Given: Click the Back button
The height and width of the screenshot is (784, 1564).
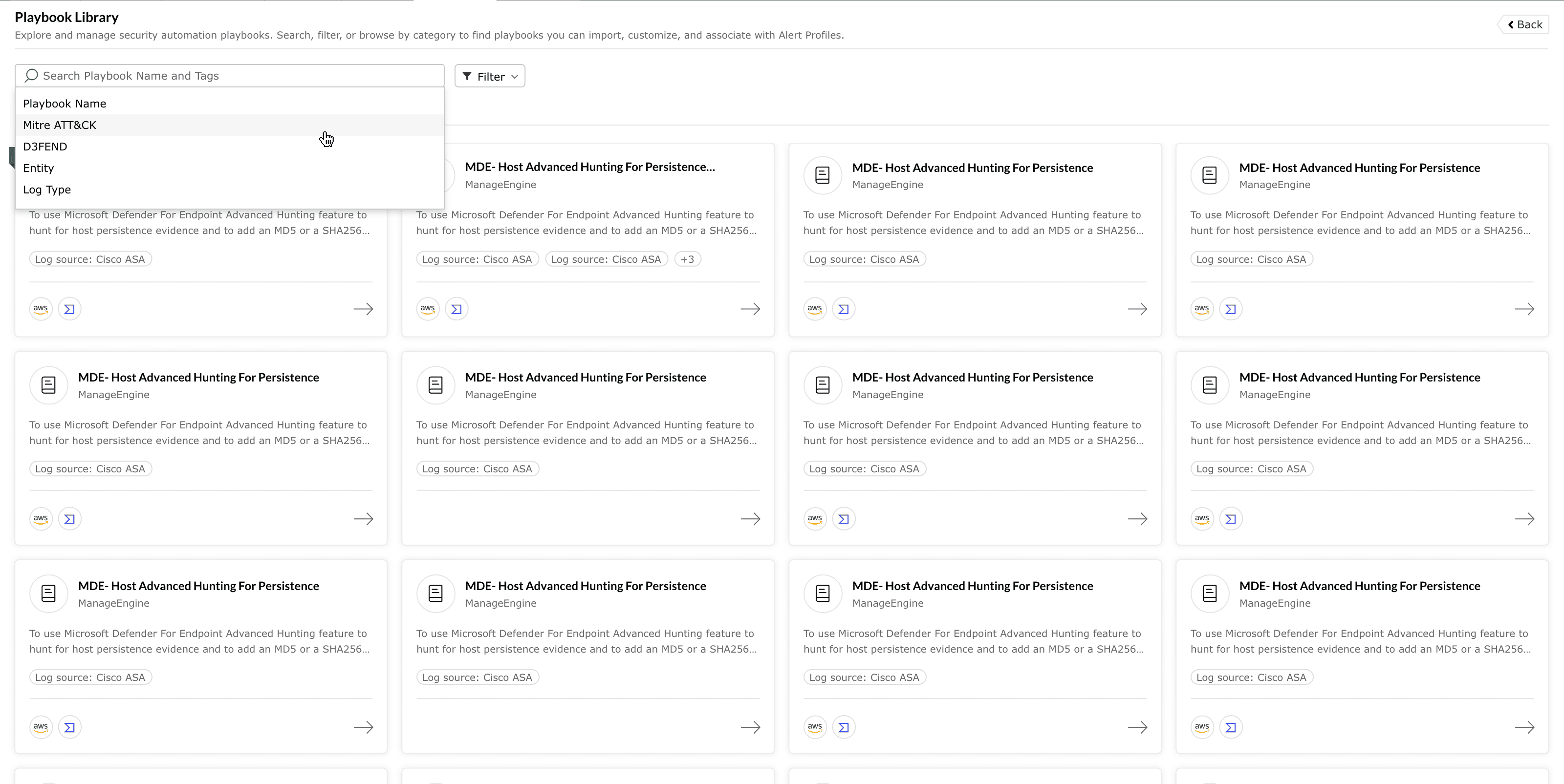Looking at the screenshot, I should [x=1524, y=25].
